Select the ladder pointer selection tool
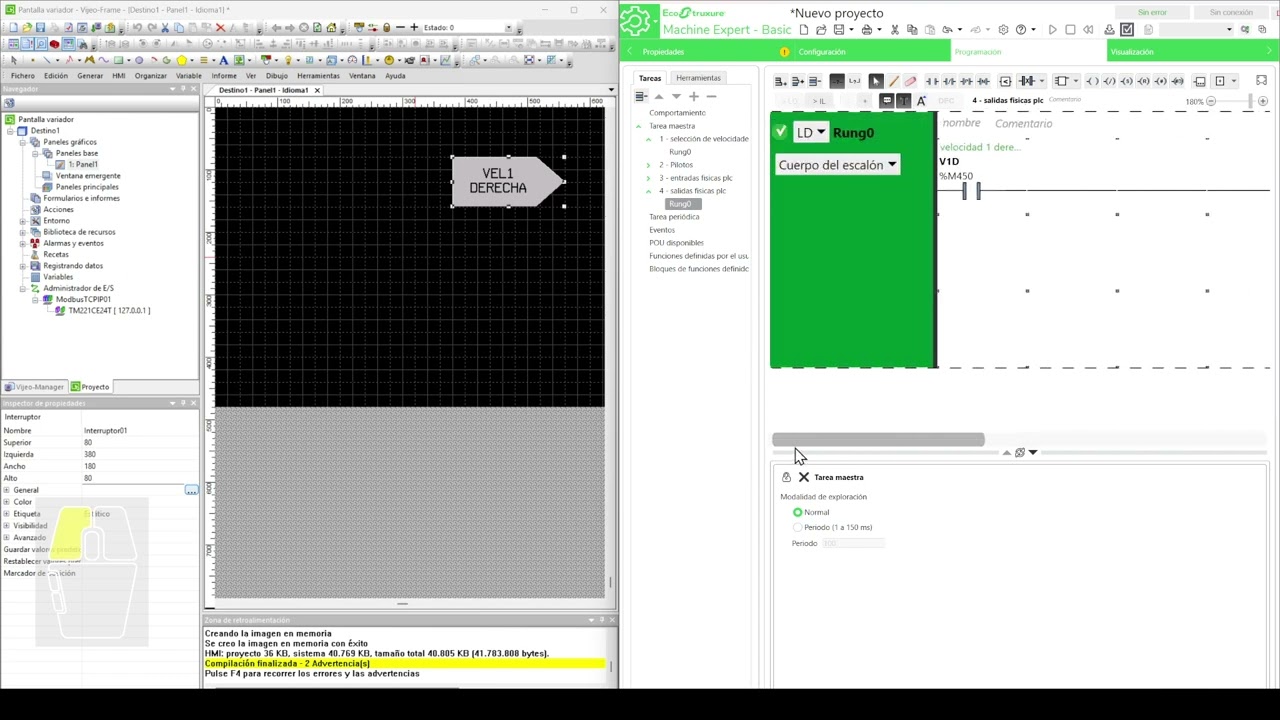 pyautogui.click(x=876, y=81)
